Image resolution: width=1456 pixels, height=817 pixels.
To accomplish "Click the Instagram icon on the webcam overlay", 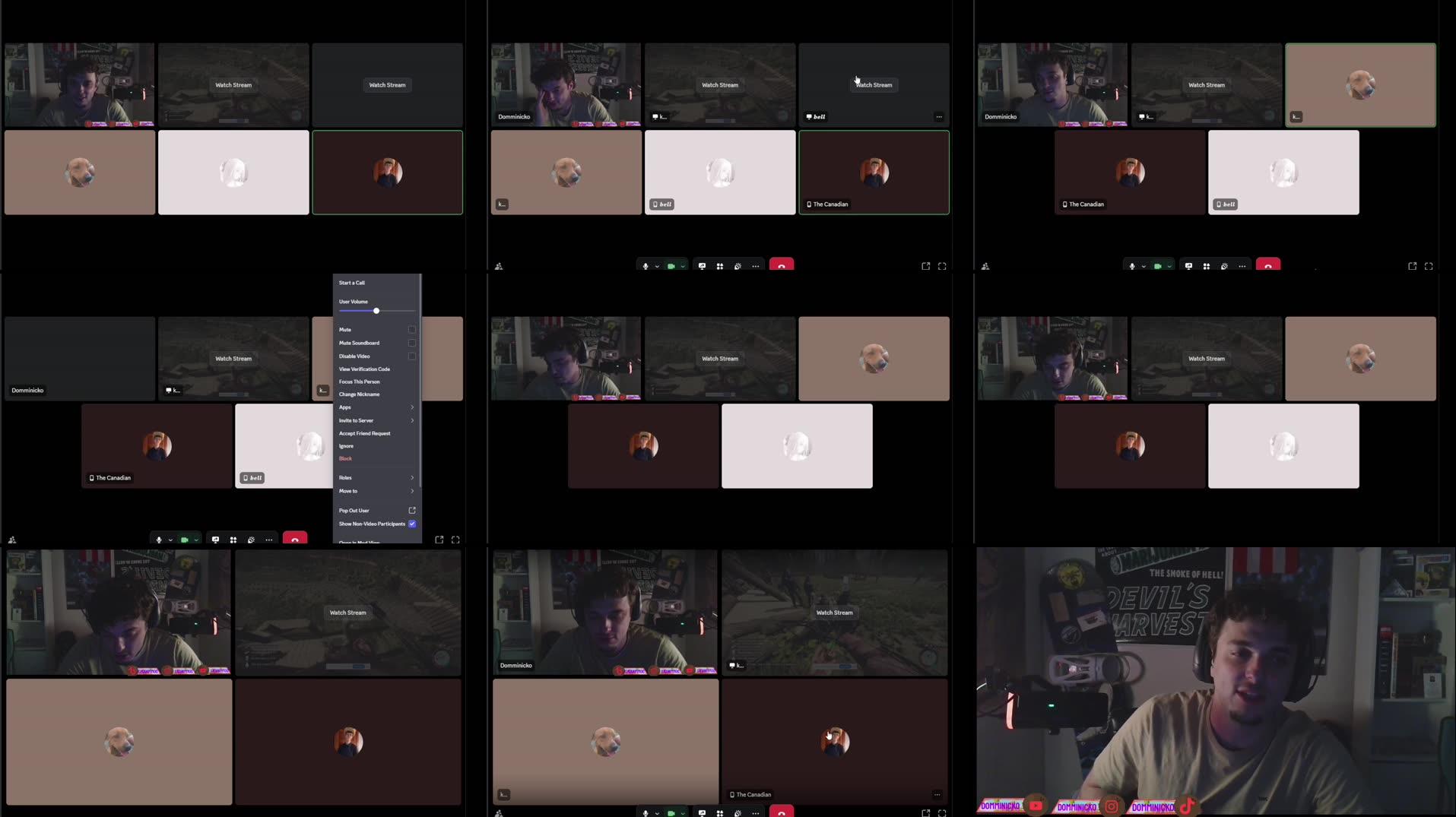I will (1112, 806).
